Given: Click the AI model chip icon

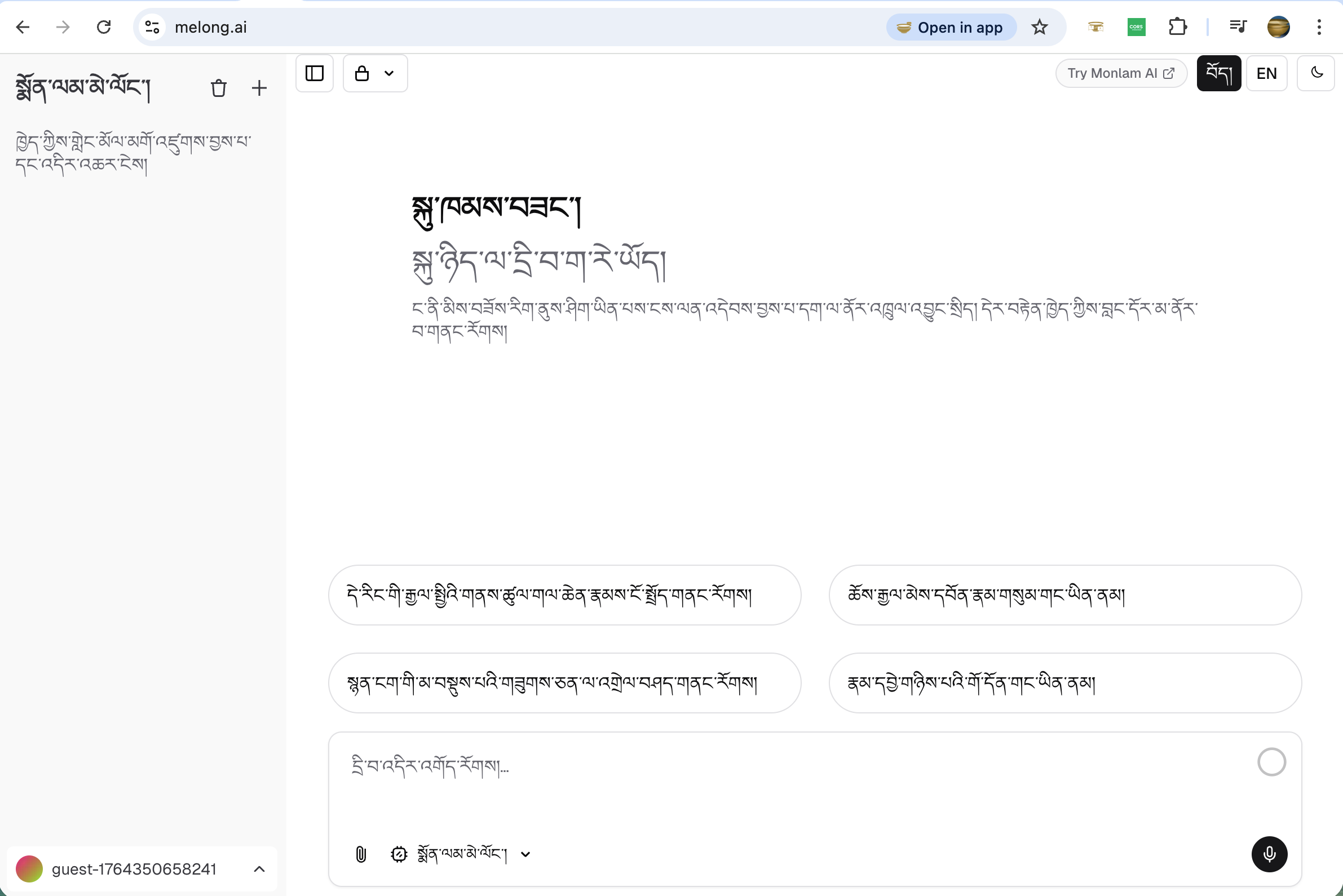Looking at the screenshot, I should click(x=398, y=854).
